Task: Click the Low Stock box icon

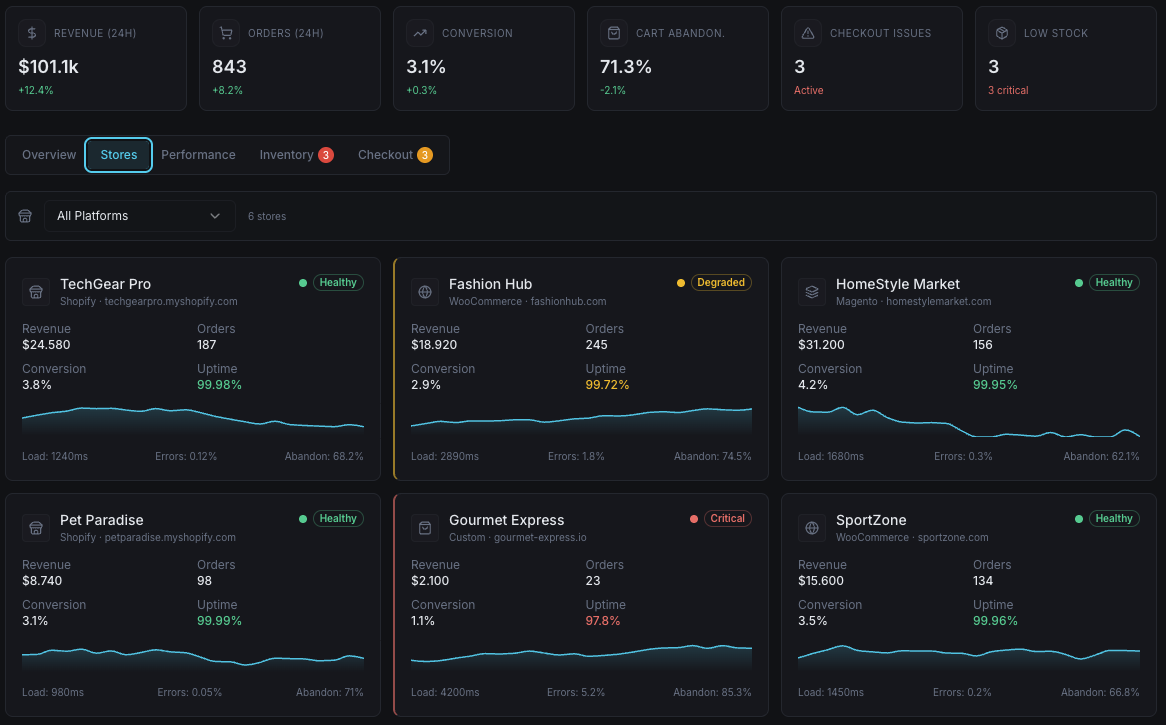Action: coord(1002,33)
